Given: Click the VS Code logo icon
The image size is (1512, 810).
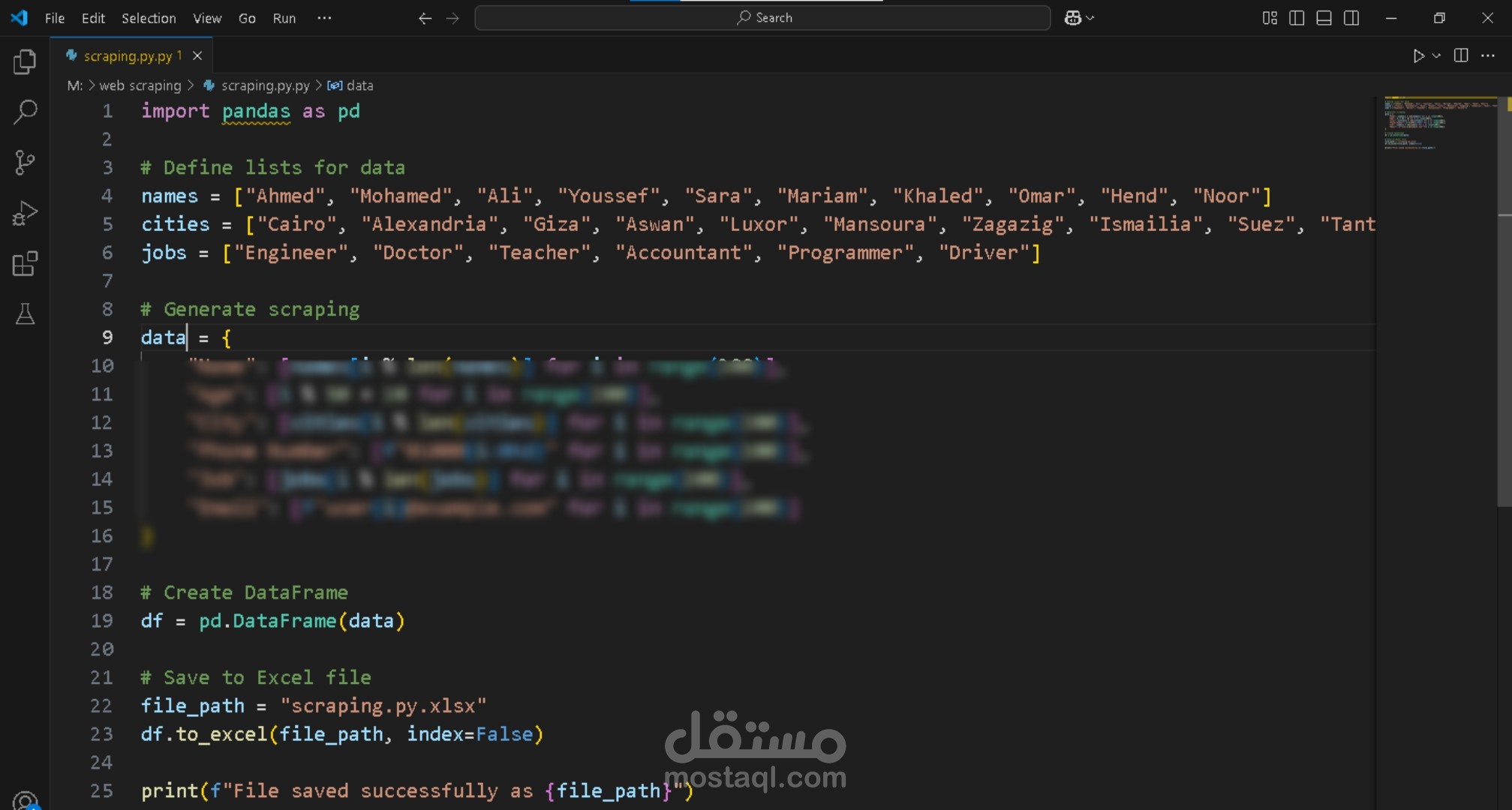Looking at the screenshot, I should [x=20, y=17].
